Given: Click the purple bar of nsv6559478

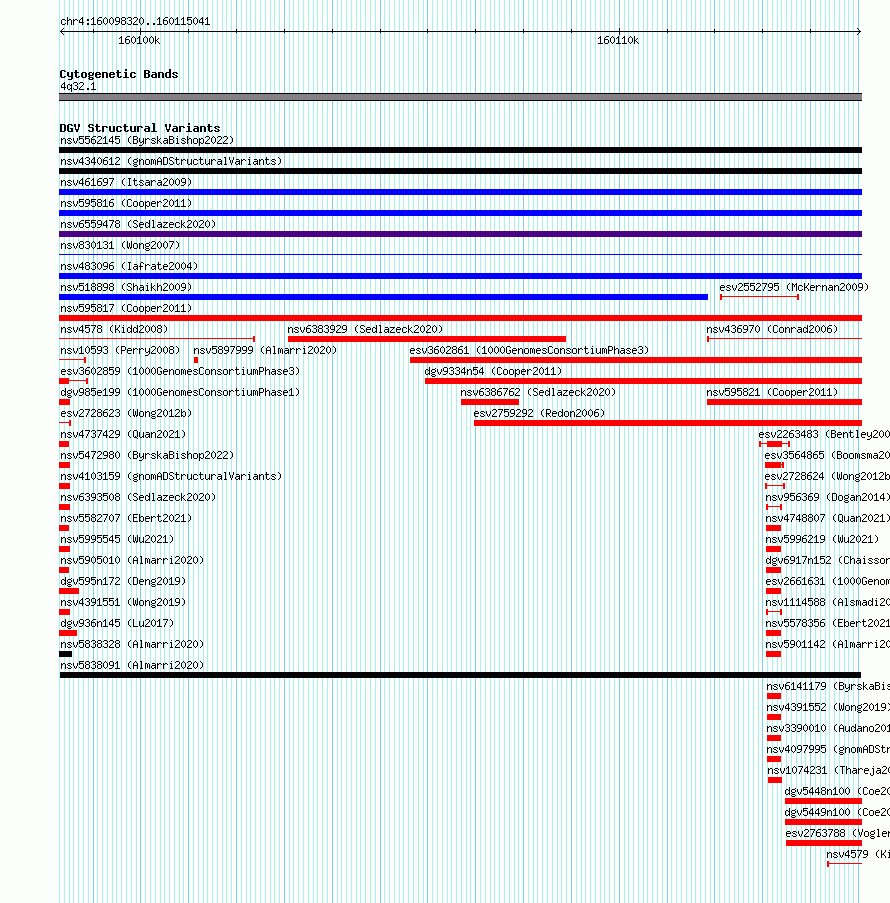Looking at the screenshot, I should tap(460, 234).
